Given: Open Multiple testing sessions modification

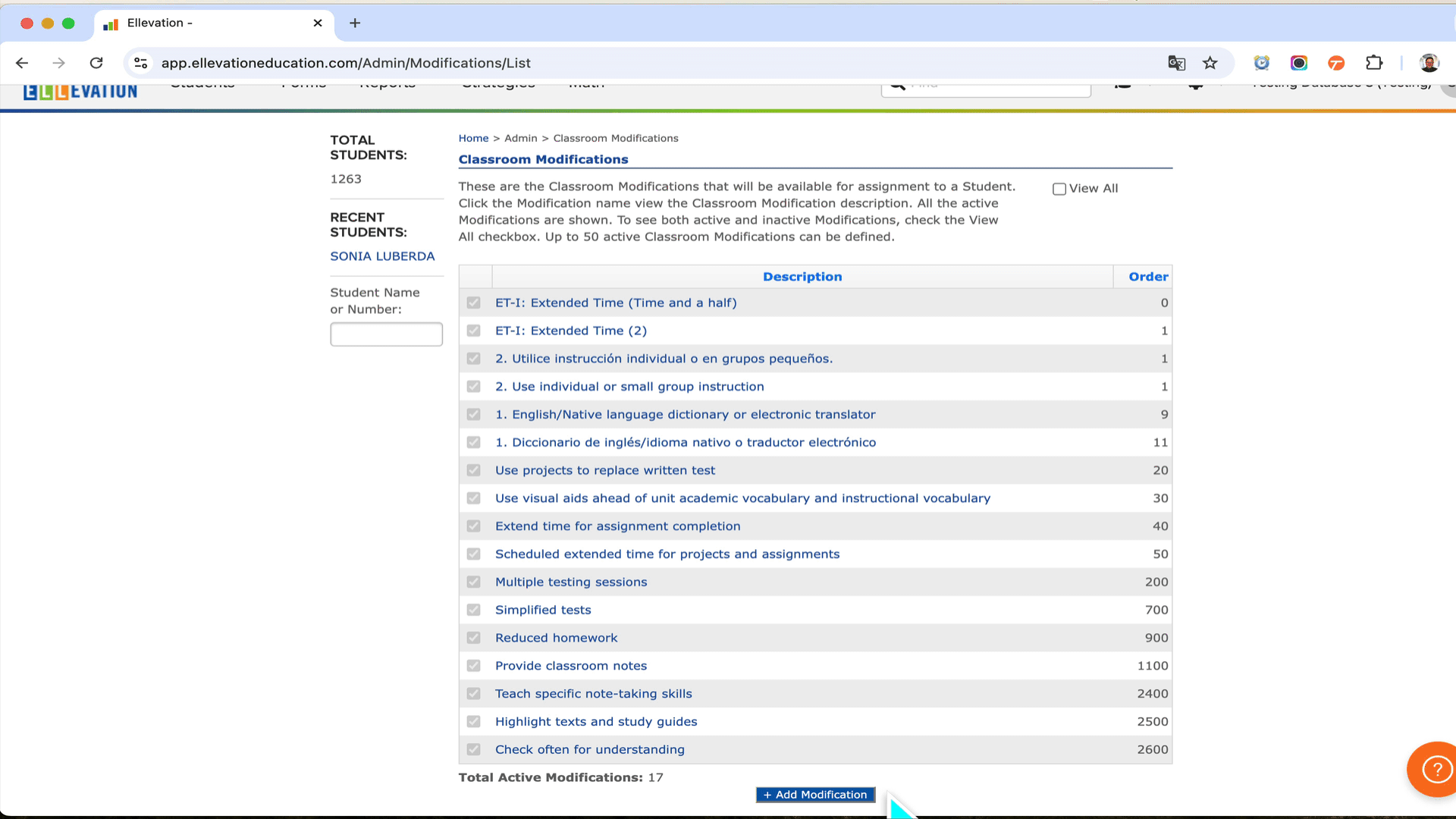Looking at the screenshot, I should pyautogui.click(x=571, y=582).
